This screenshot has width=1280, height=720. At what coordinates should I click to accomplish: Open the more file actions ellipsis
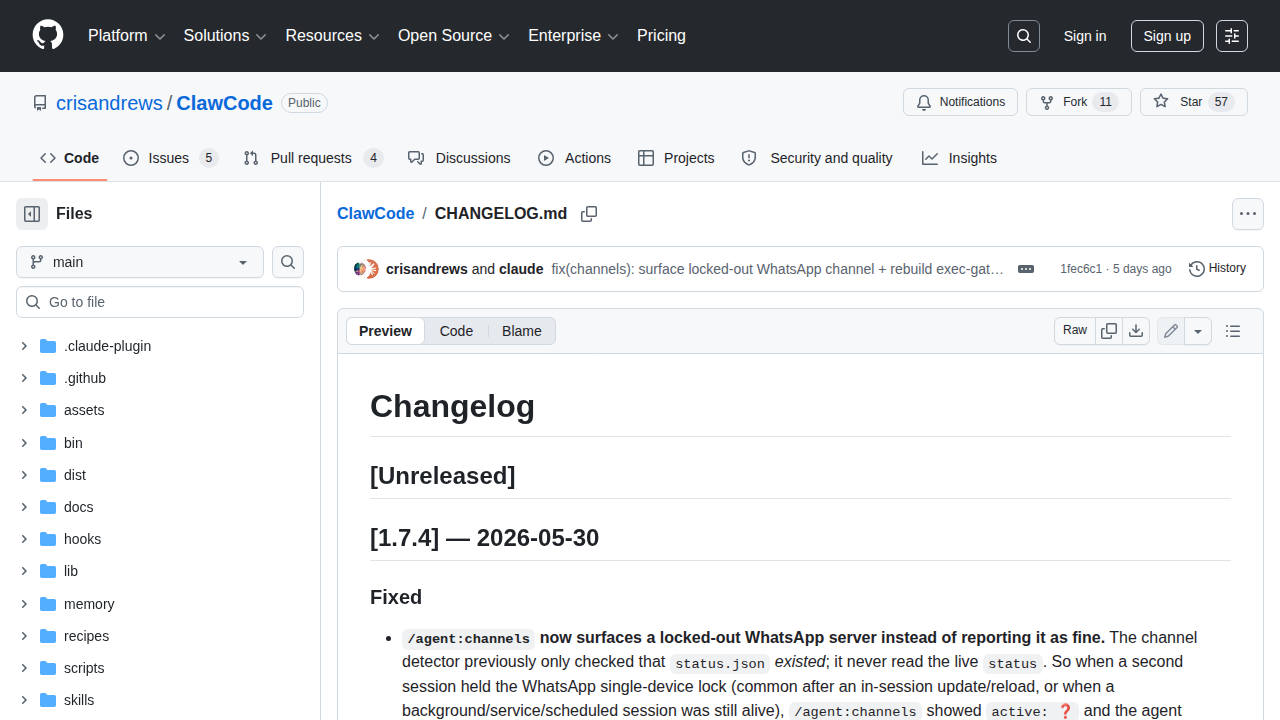coord(1248,214)
